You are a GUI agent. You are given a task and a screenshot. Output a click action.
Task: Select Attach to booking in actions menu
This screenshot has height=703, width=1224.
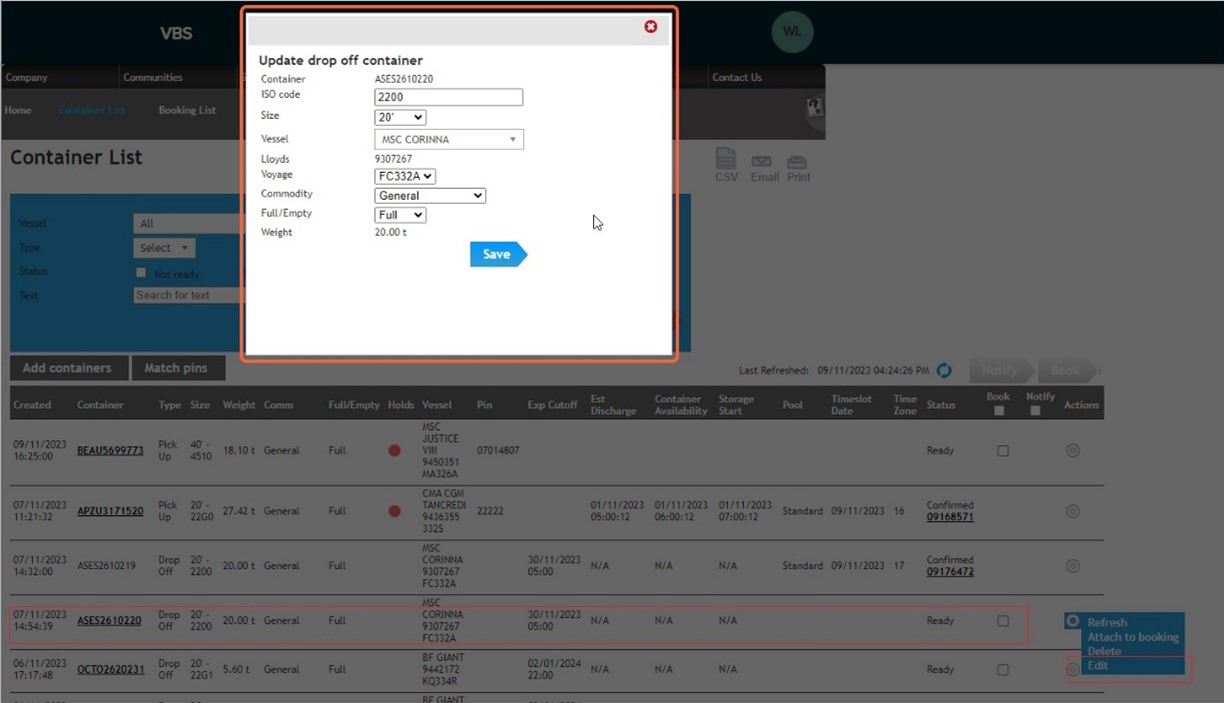(x=1132, y=637)
